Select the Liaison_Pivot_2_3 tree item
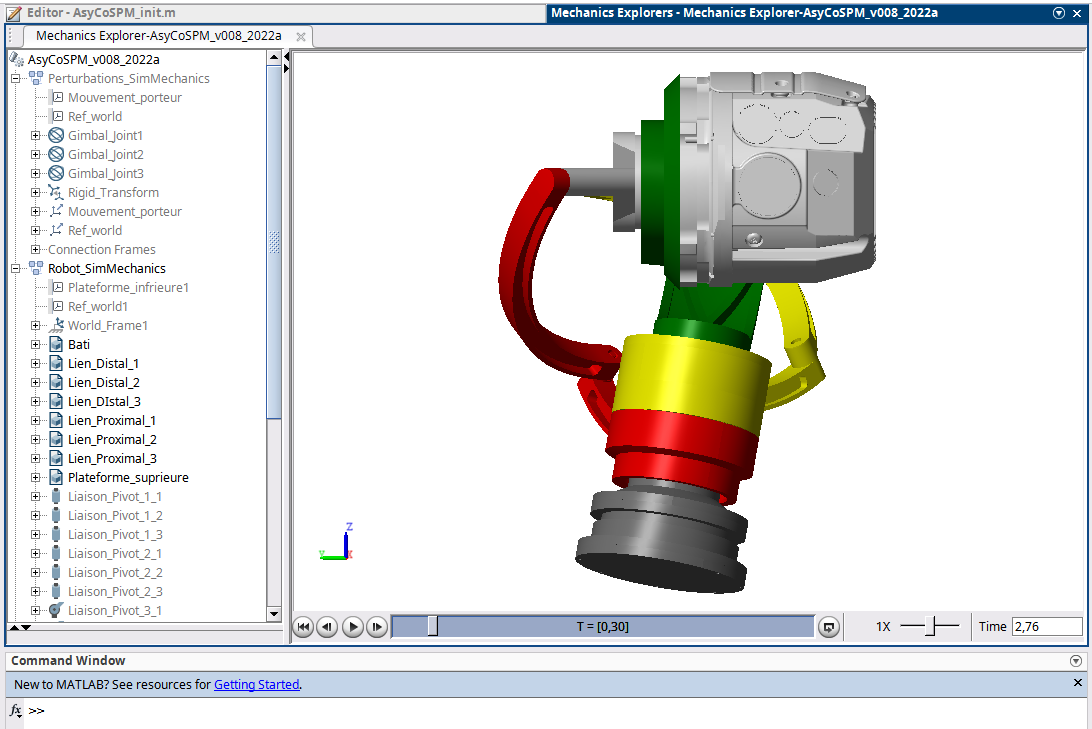This screenshot has height=729, width=1092. click(115, 591)
